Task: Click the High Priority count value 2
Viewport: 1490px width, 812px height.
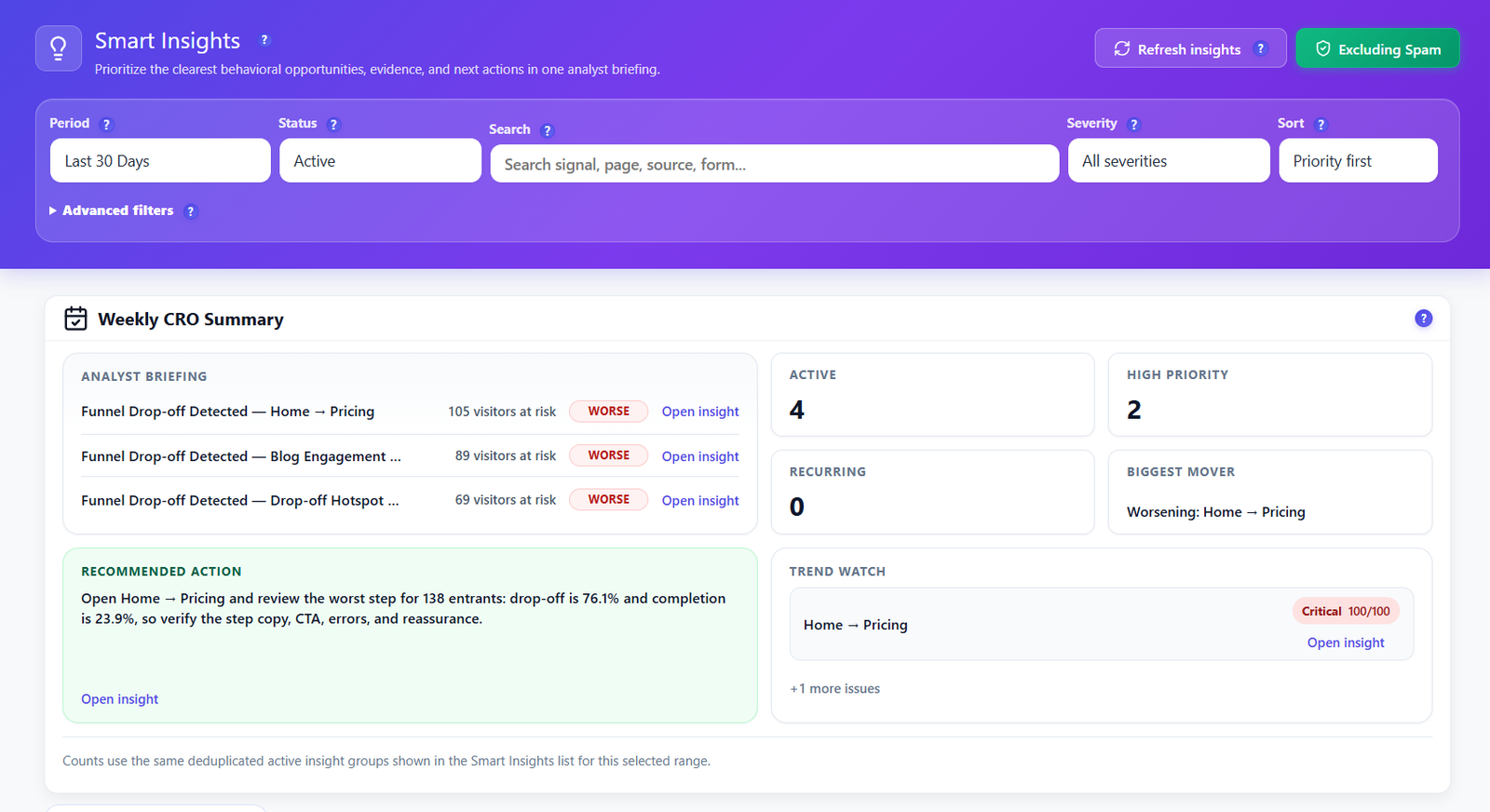Action: 1134,410
